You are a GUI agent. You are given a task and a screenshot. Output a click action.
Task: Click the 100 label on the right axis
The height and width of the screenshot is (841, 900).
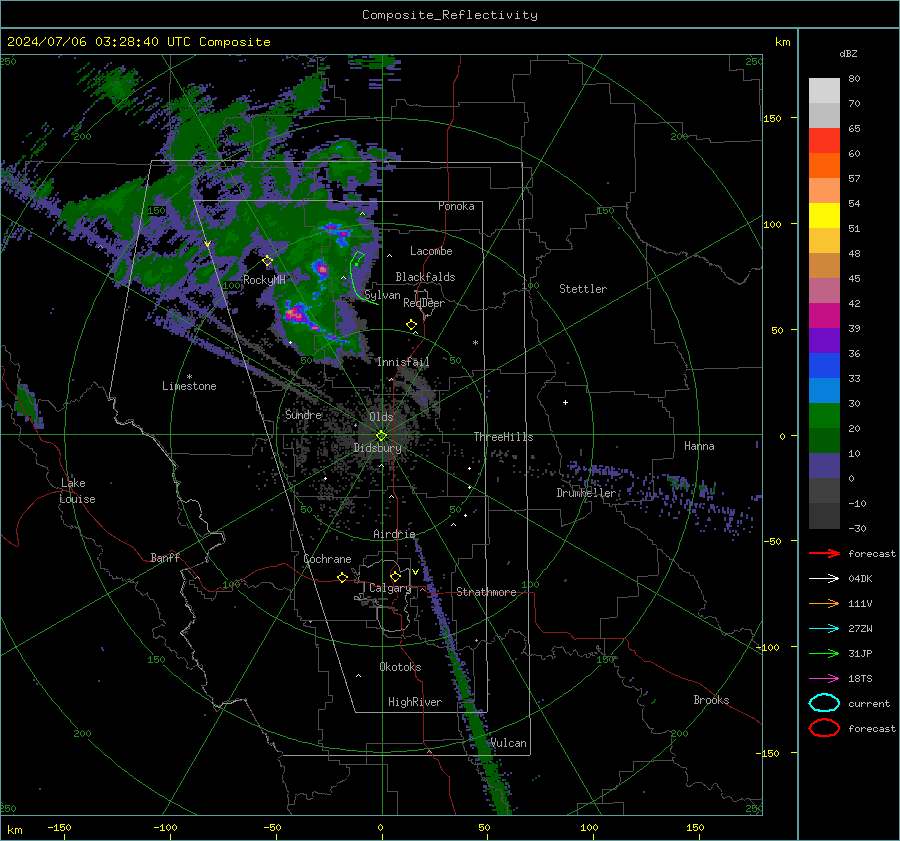pyautogui.click(x=773, y=224)
